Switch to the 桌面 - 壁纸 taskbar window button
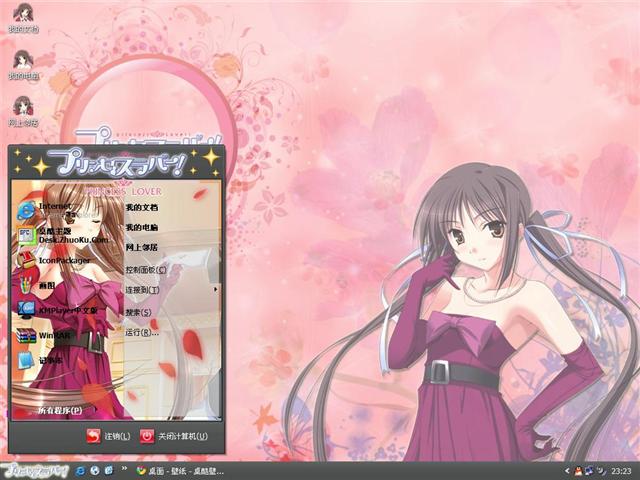This screenshot has height=480, width=640. (x=180, y=471)
